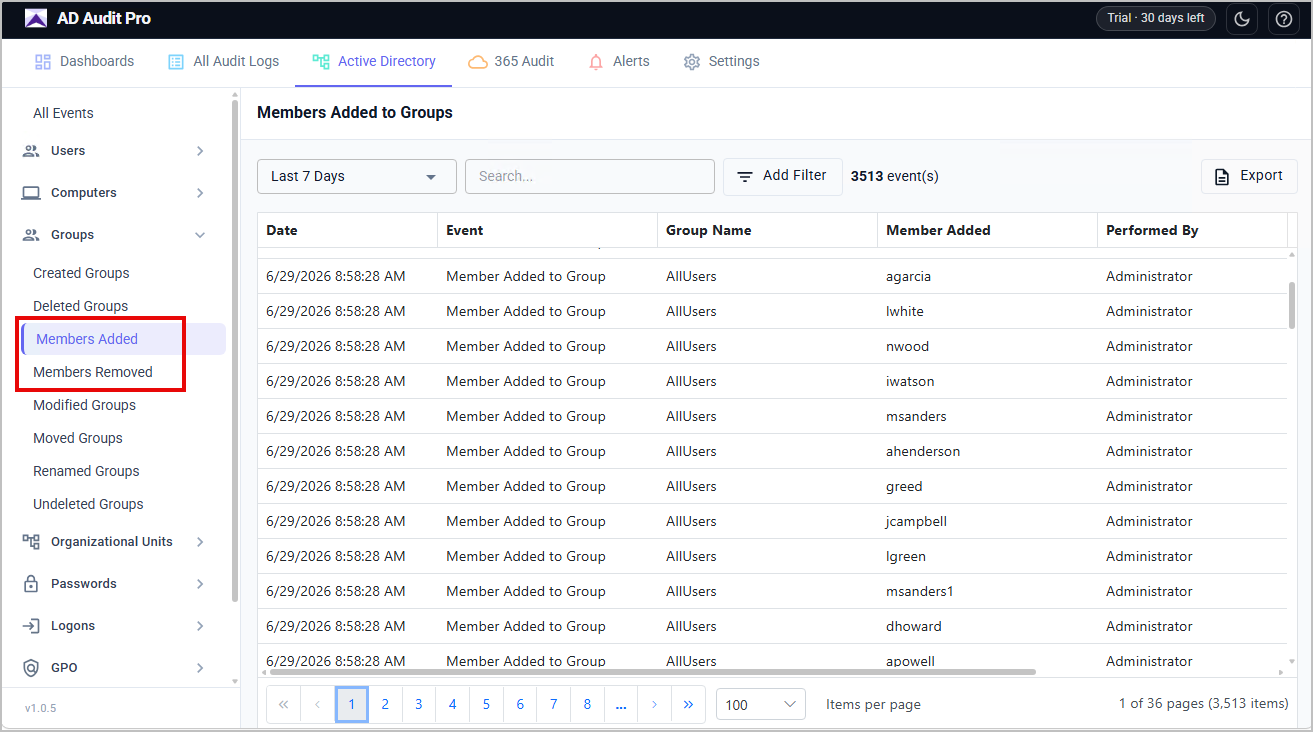This screenshot has width=1313, height=732.
Task: Select the Active Directory tab
Action: tap(374, 62)
